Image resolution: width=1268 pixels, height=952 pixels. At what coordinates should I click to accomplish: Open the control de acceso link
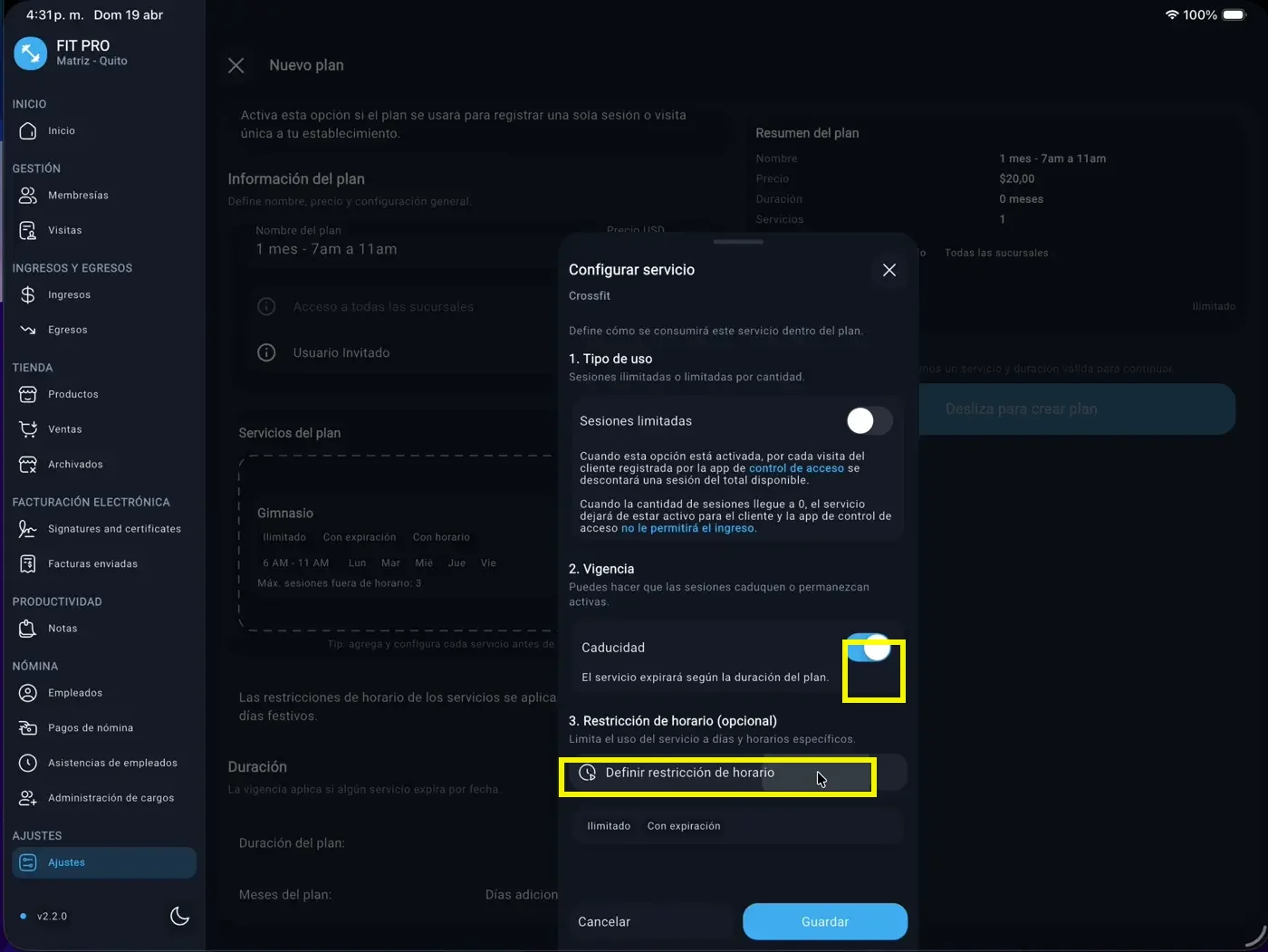click(796, 468)
